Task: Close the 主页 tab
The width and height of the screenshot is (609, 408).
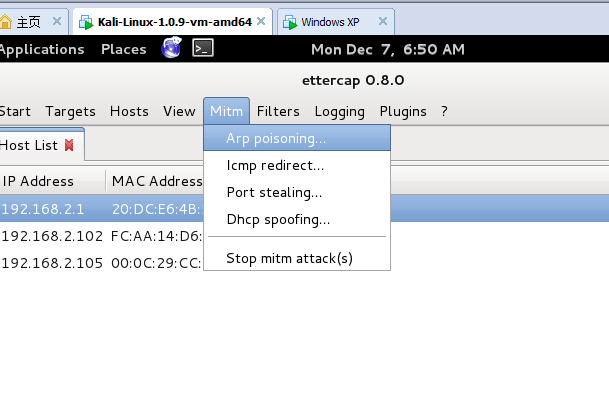Action: 57,21
